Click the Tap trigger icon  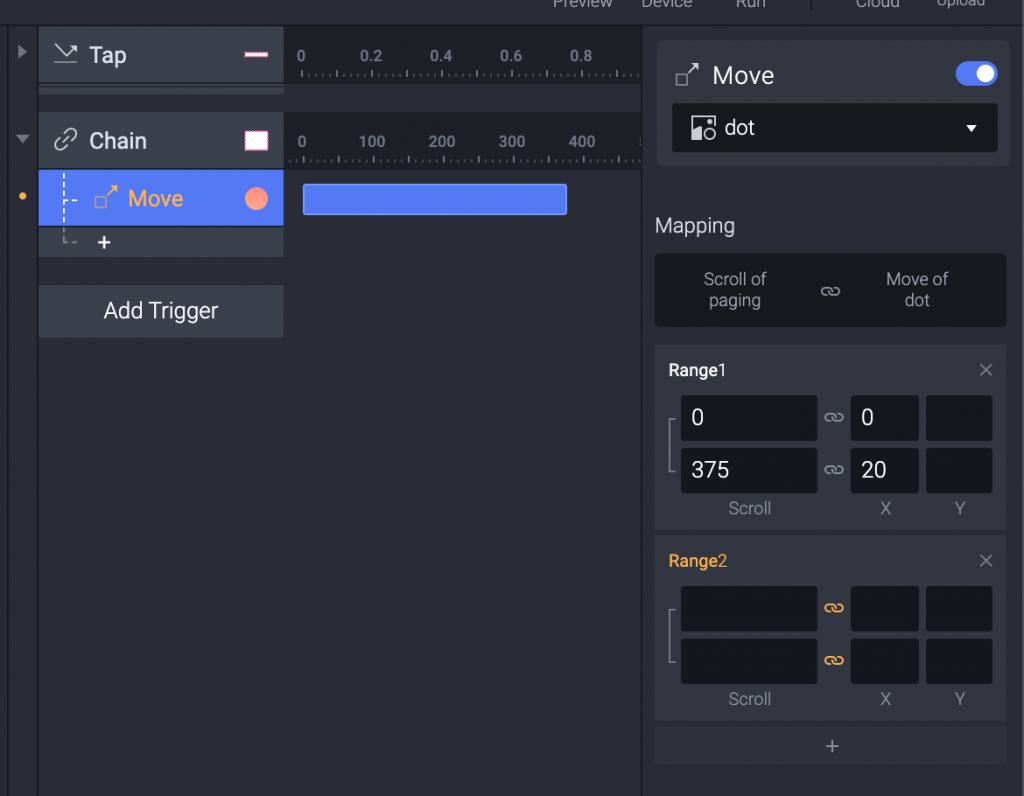tap(65, 54)
